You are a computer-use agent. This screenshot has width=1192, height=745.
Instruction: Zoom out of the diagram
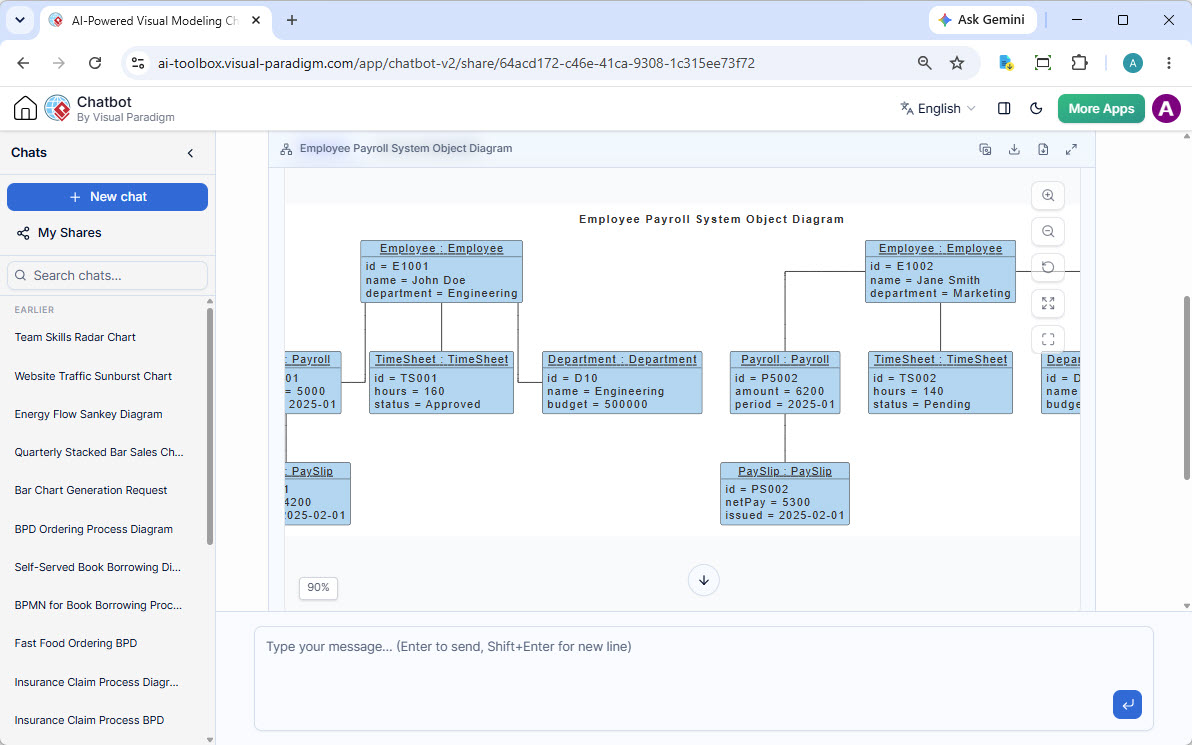1048,231
